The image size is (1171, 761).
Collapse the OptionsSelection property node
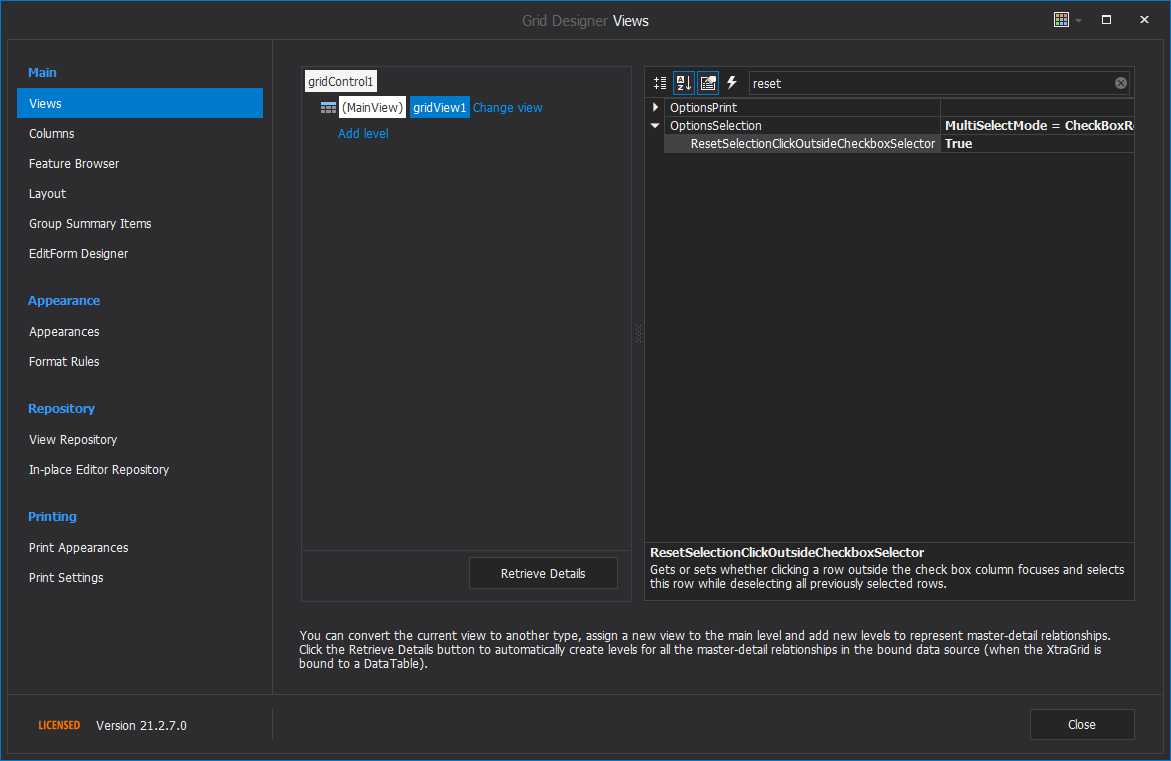[655, 125]
